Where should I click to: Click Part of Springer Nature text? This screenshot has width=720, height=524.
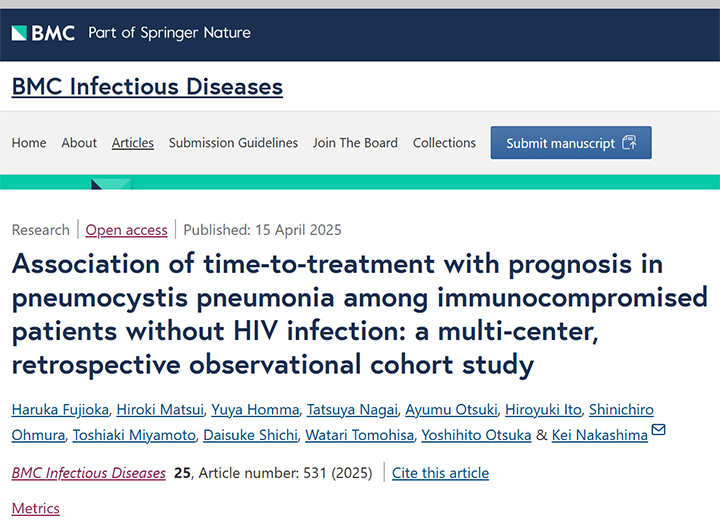click(169, 33)
